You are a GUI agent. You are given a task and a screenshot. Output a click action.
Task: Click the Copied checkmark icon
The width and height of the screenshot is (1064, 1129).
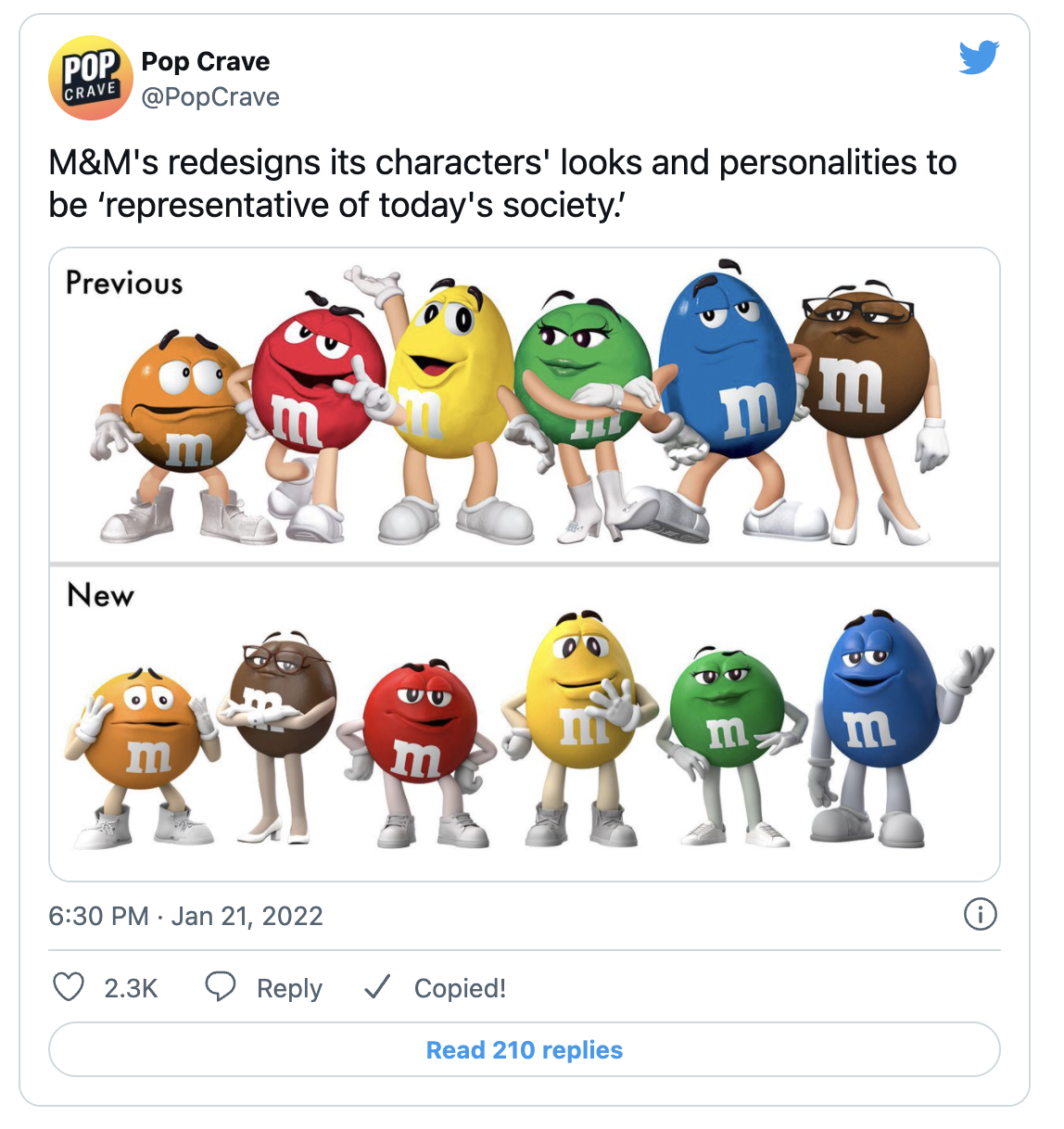377,987
